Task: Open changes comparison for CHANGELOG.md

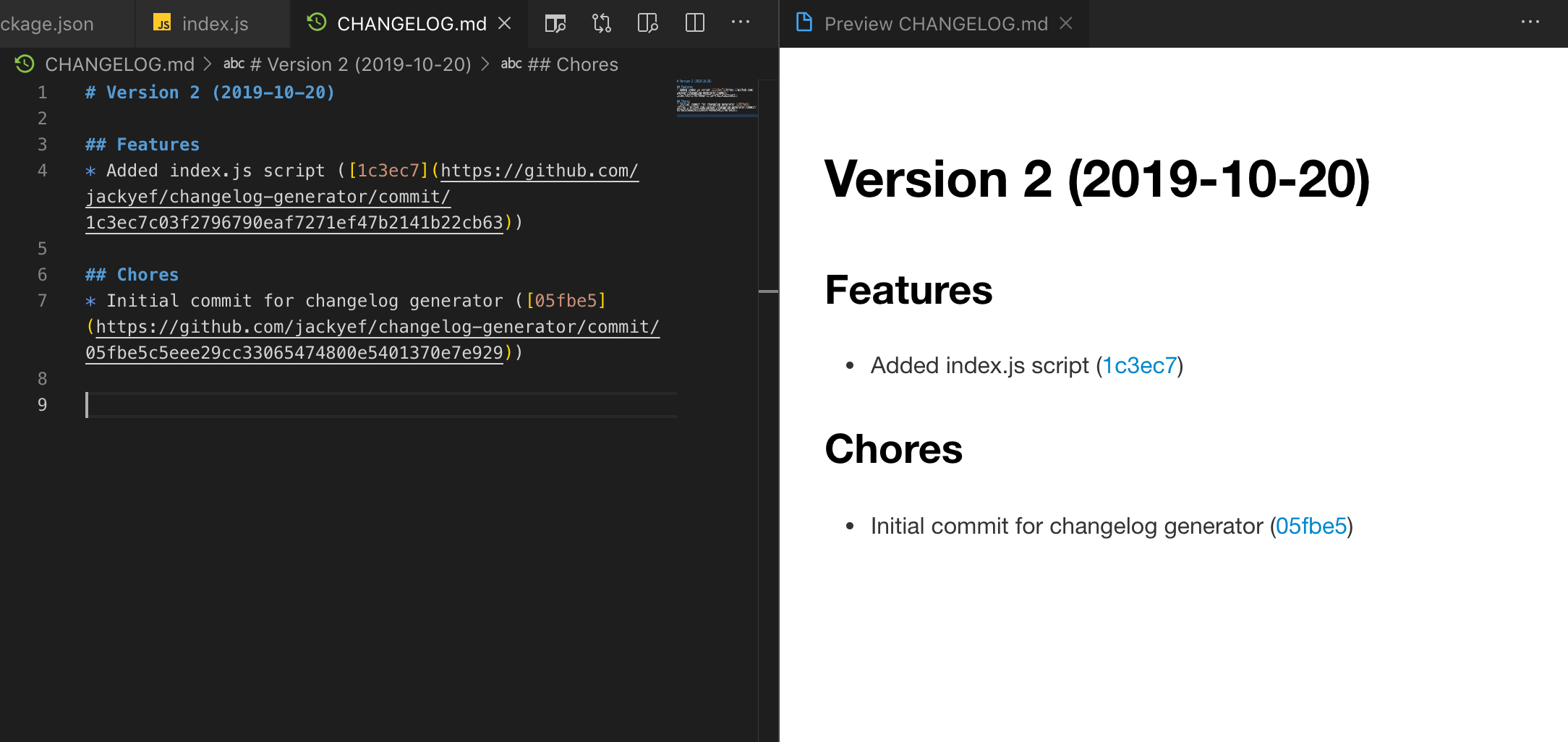Action: coord(602,22)
